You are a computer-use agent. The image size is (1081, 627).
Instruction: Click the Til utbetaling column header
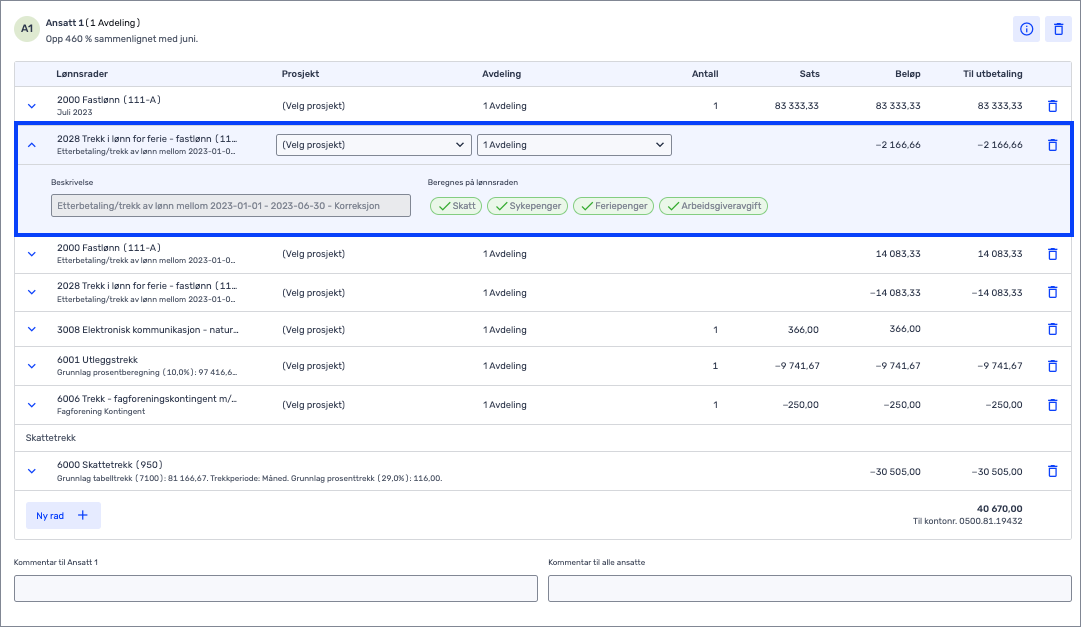[x=993, y=74]
